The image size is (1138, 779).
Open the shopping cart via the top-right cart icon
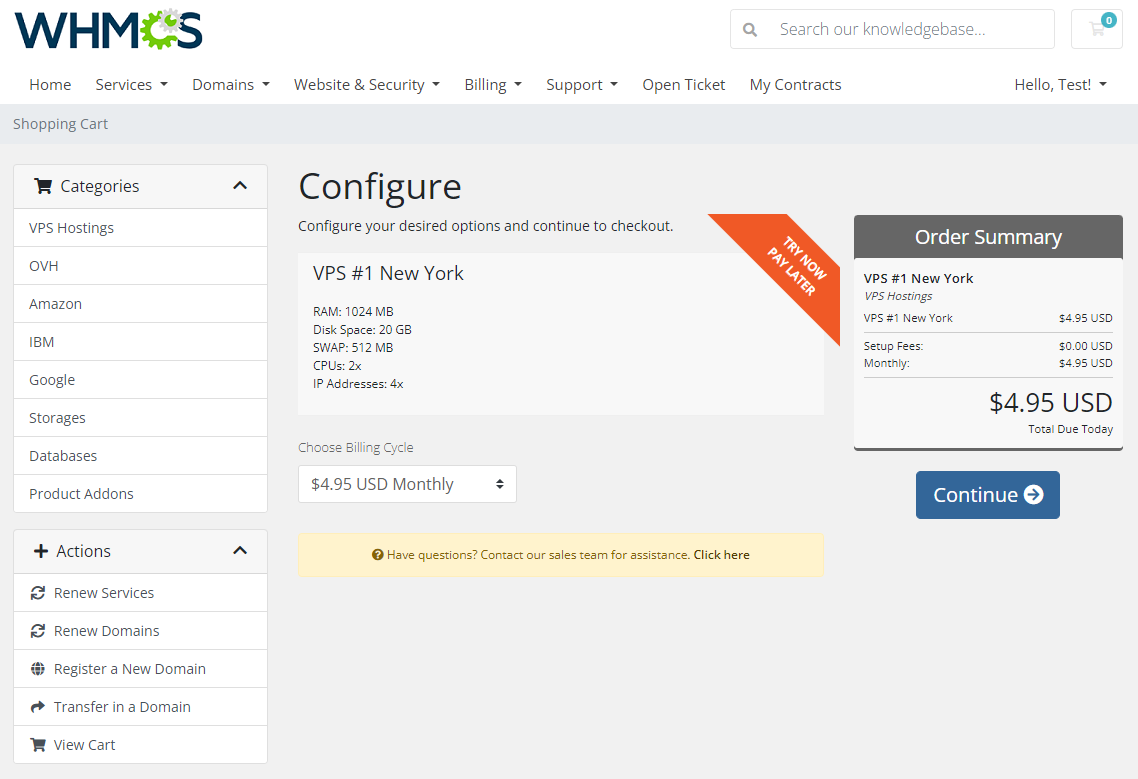(x=1096, y=29)
